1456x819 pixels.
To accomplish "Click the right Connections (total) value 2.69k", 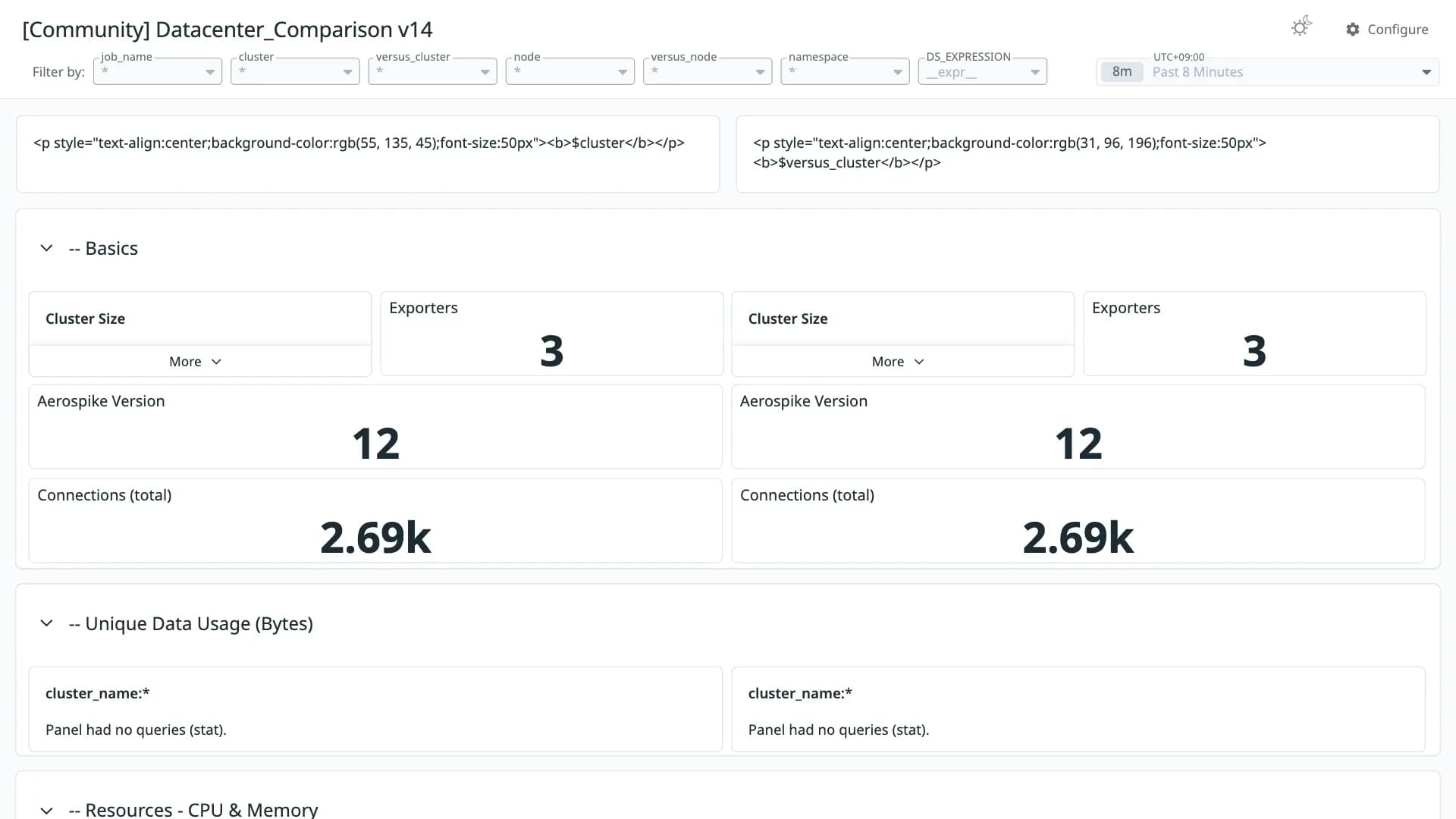I will tap(1078, 538).
